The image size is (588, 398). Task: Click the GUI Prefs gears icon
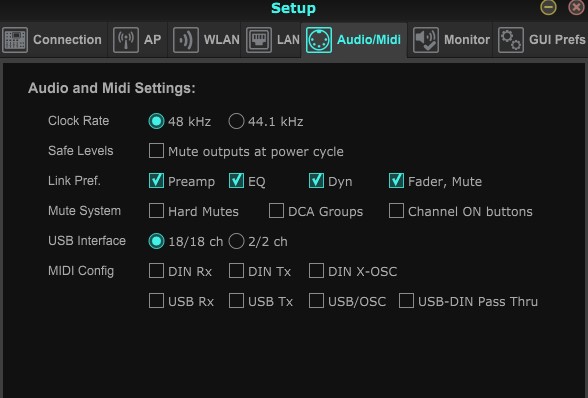(511, 40)
